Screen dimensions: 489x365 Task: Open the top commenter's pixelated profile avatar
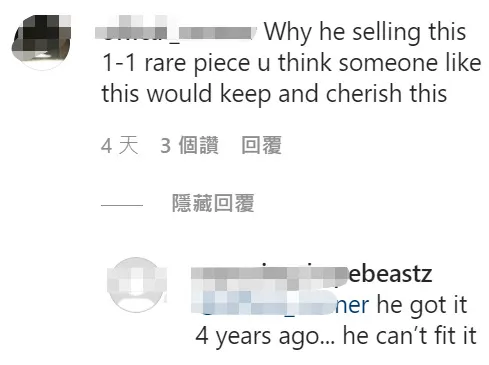pyautogui.click(x=42, y=42)
